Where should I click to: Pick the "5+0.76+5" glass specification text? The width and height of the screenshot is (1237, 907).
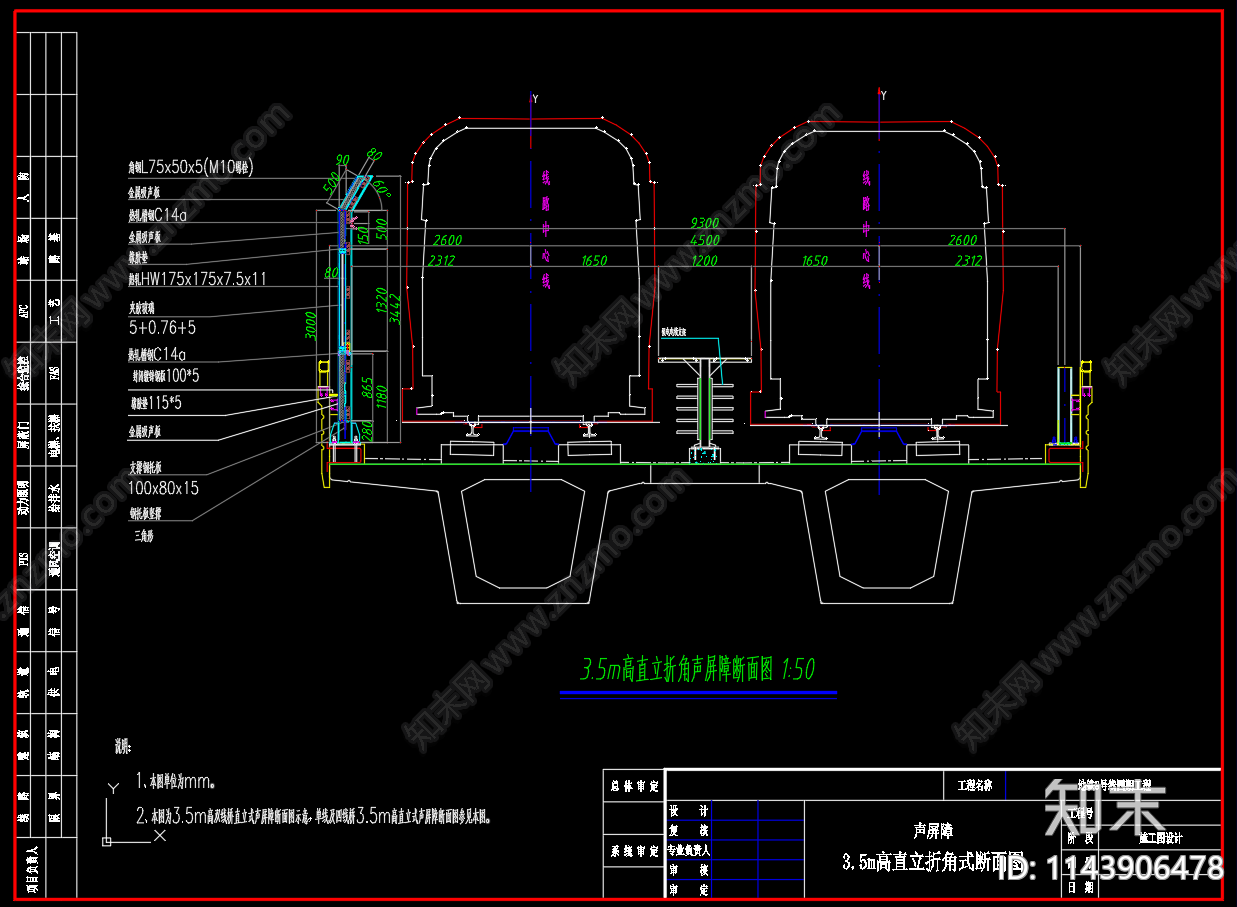[x=162, y=327]
